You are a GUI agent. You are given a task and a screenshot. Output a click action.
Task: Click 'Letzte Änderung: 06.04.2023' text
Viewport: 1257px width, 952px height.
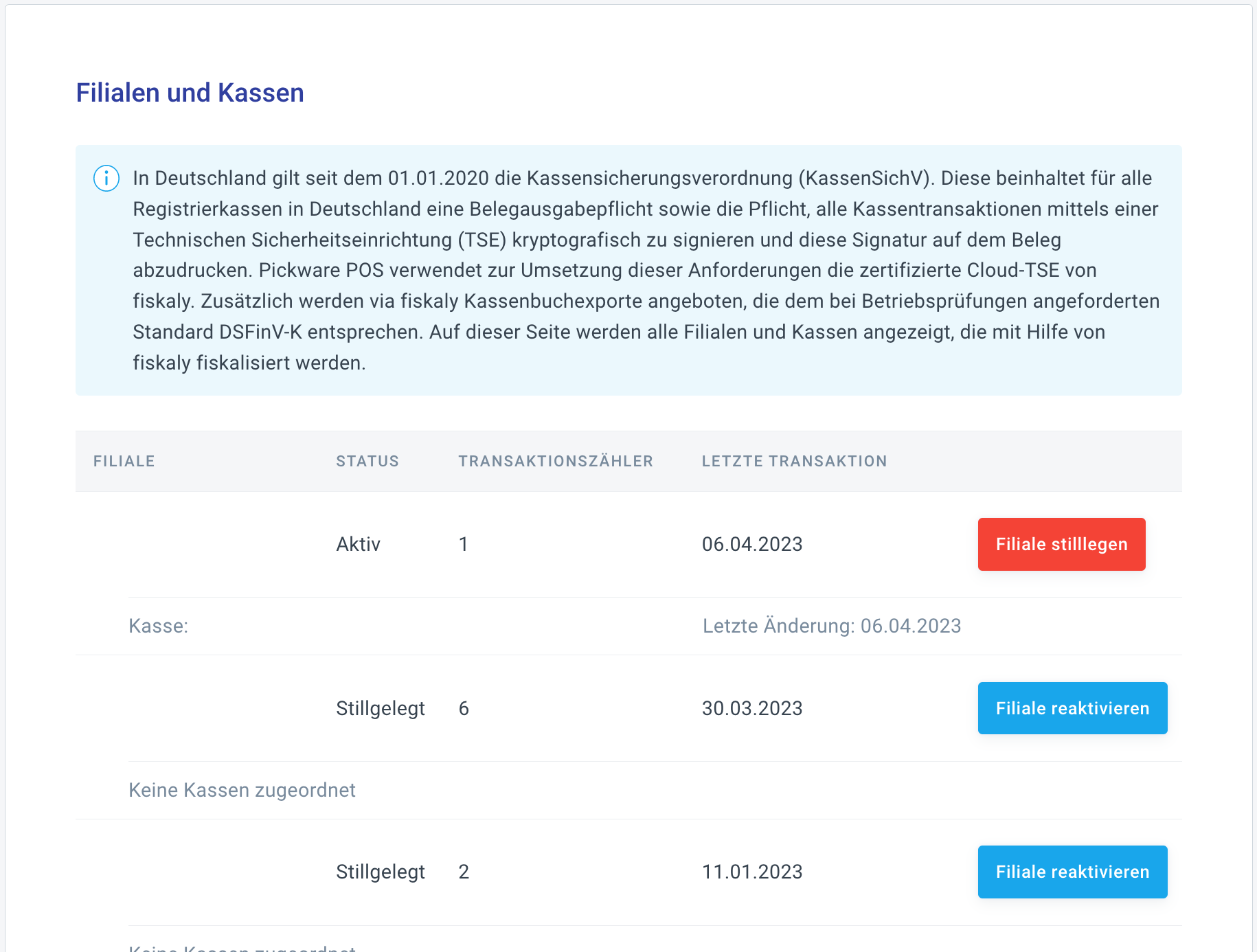pyautogui.click(x=832, y=626)
